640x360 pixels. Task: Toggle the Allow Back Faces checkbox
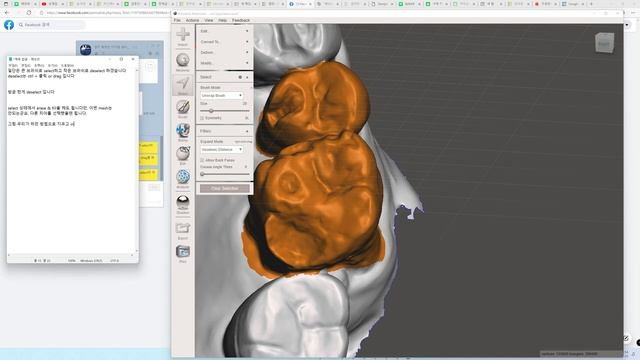tap(202, 160)
